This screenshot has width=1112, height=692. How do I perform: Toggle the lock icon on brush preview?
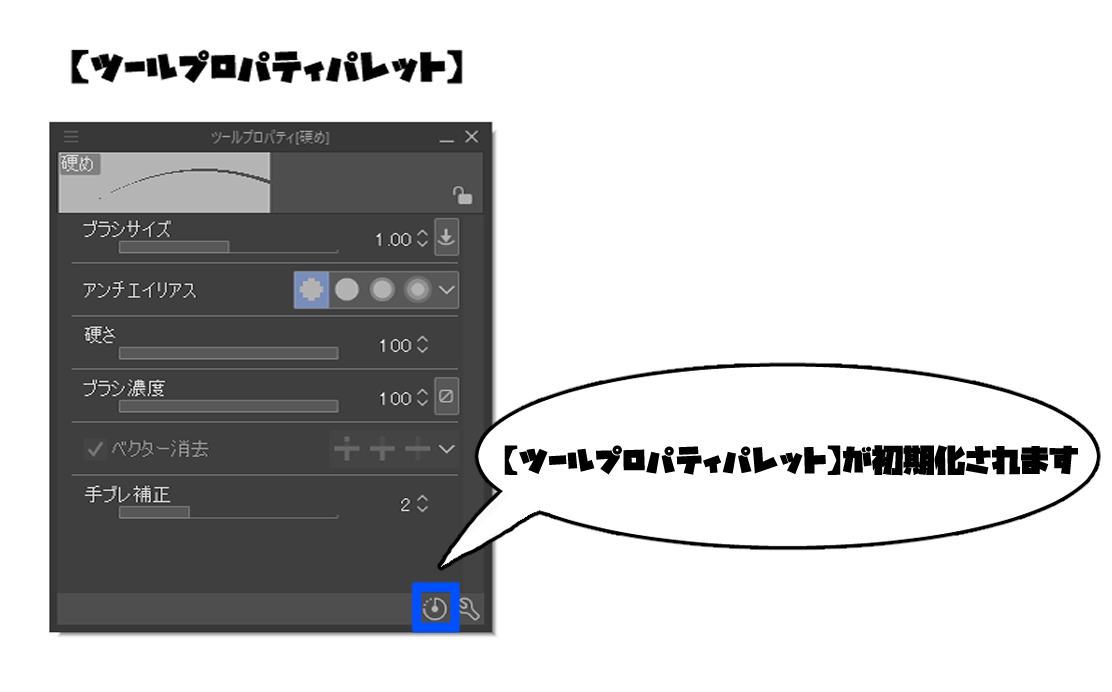(462, 195)
